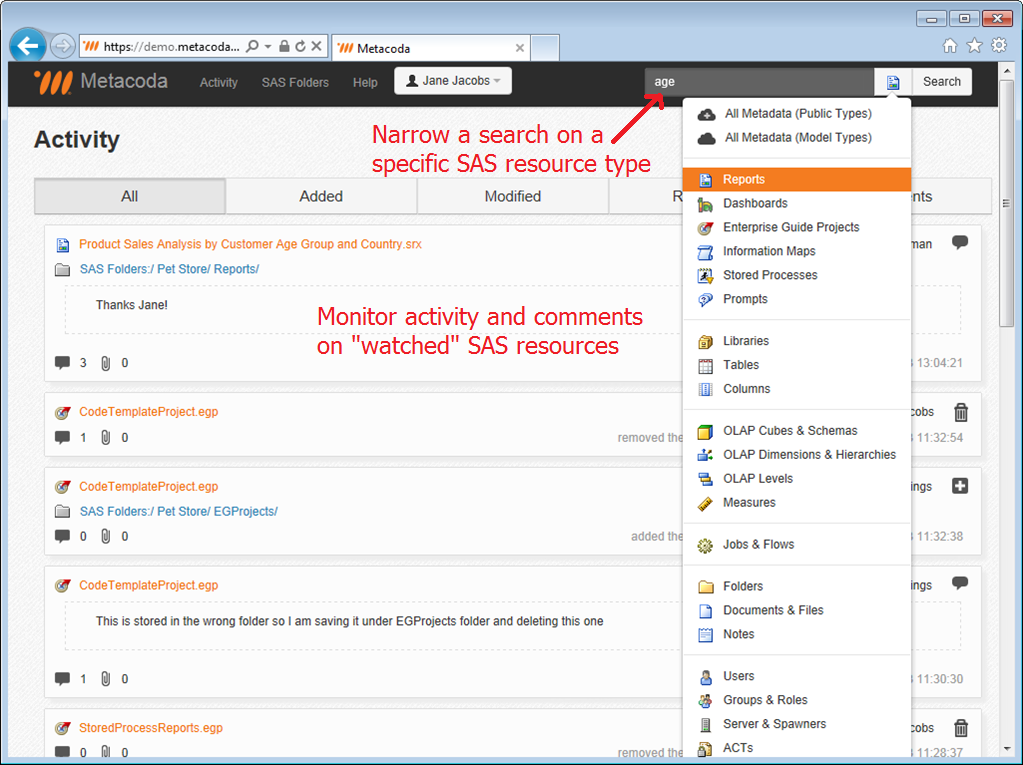The height and width of the screenshot is (765, 1023).
Task: Open the search type selector icon button
Action: pos(893,82)
